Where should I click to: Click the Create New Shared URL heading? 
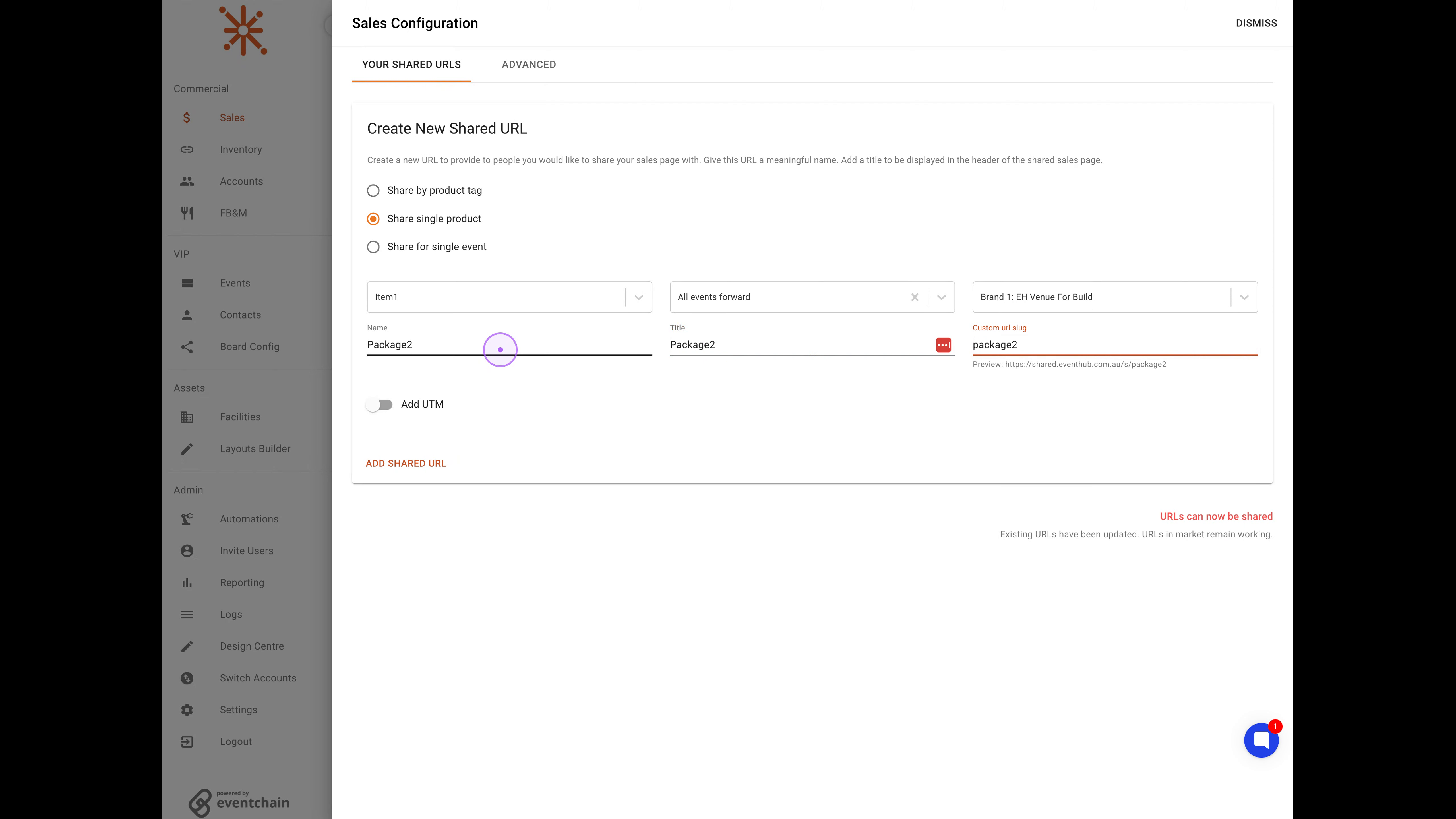point(447,129)
